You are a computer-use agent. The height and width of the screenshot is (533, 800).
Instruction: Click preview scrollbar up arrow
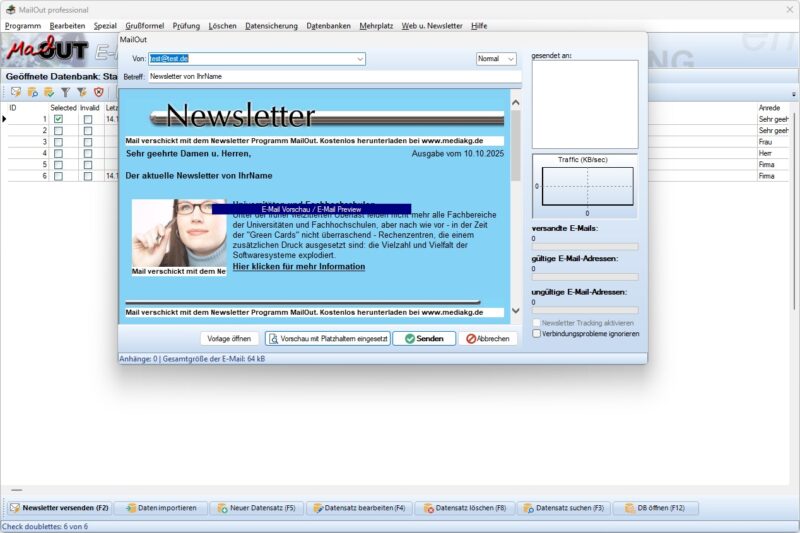tap(516, 103)
